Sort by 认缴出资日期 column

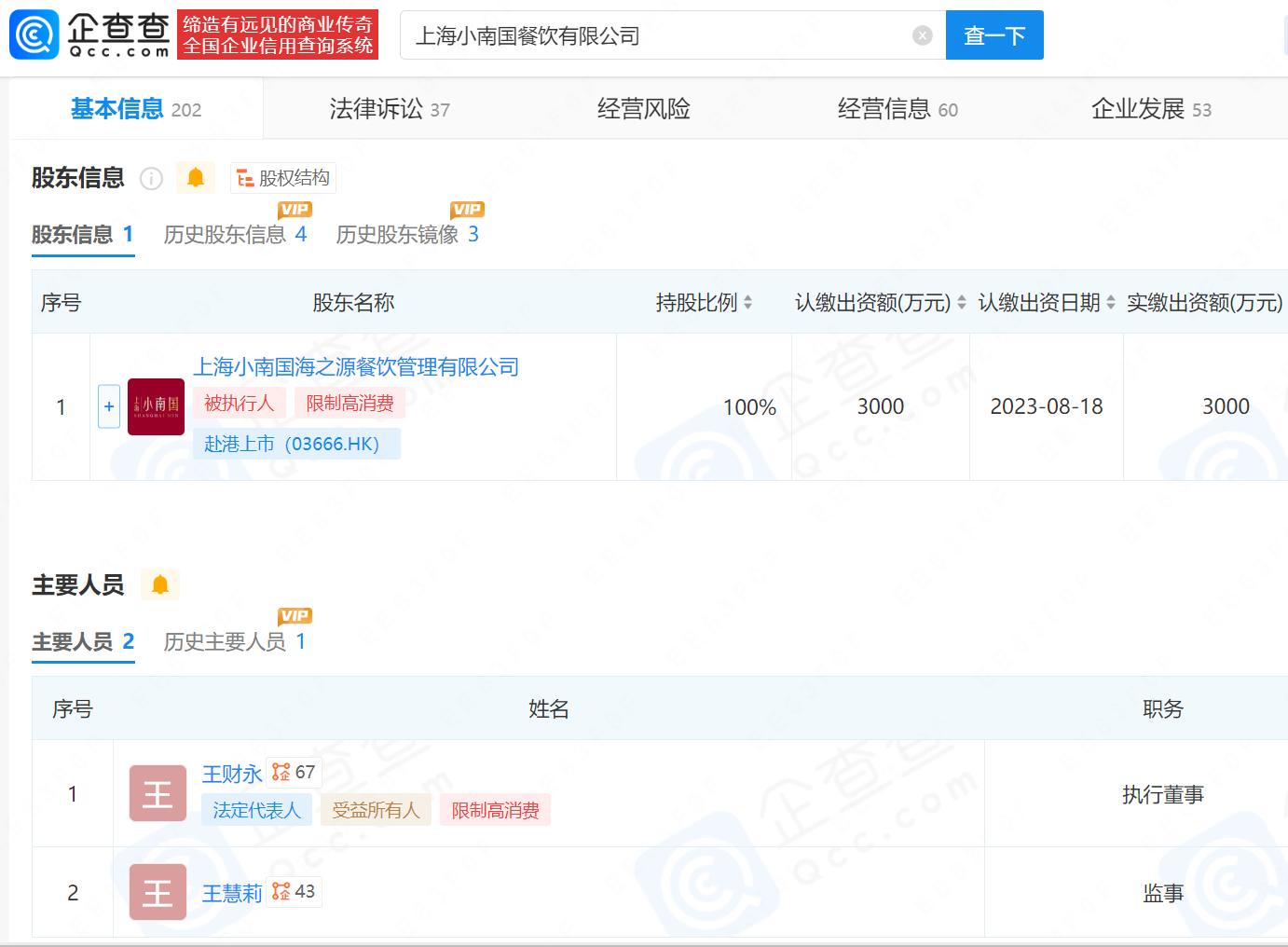pos(1110,303)
